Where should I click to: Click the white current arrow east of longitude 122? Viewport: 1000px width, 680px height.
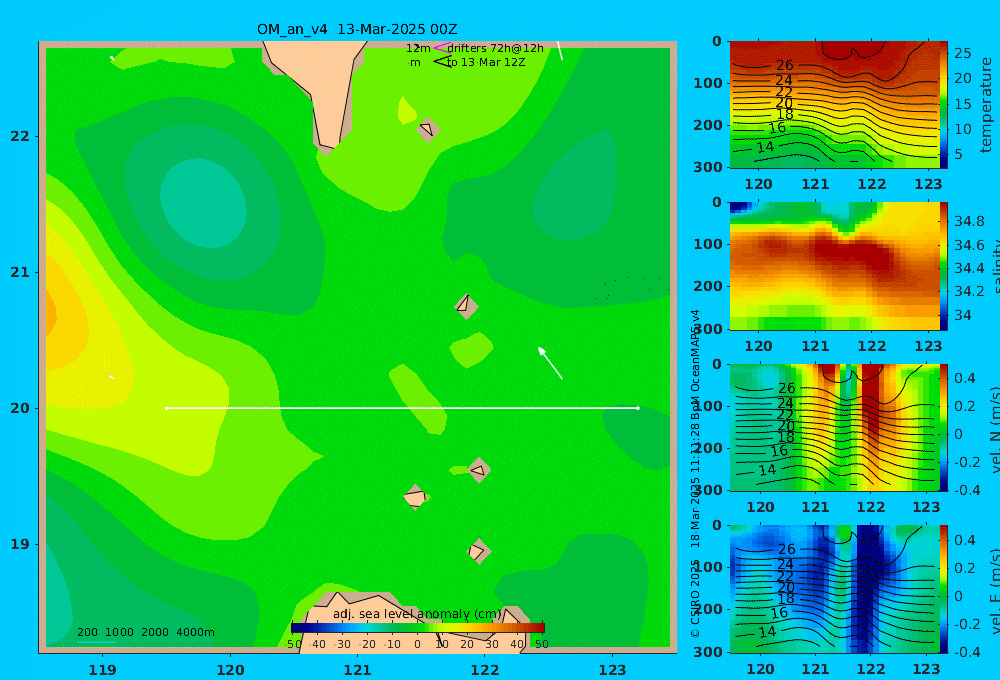click(x=550, y=363)
